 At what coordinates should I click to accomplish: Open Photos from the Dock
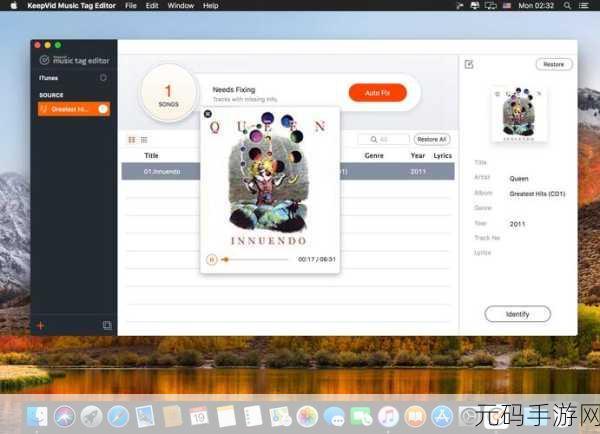(x=307, y=416)
